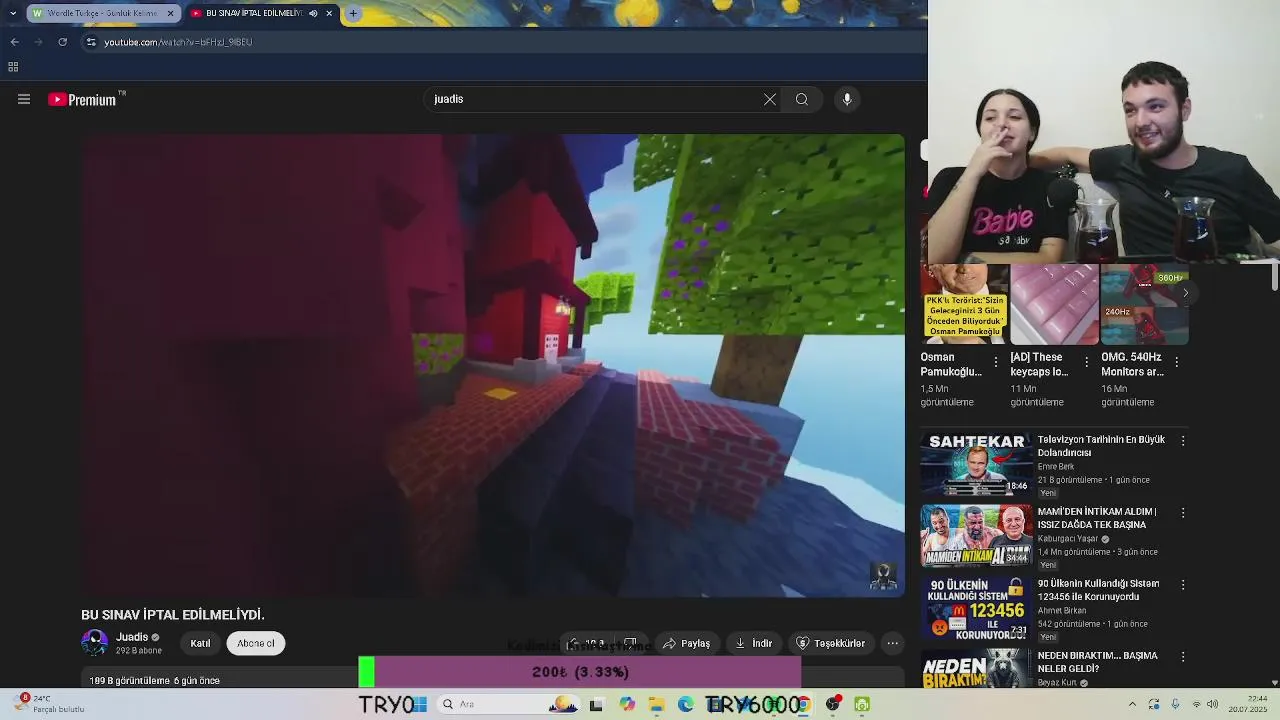
Task: Dislike the video with thumbs down
Action: coord(631,643)
